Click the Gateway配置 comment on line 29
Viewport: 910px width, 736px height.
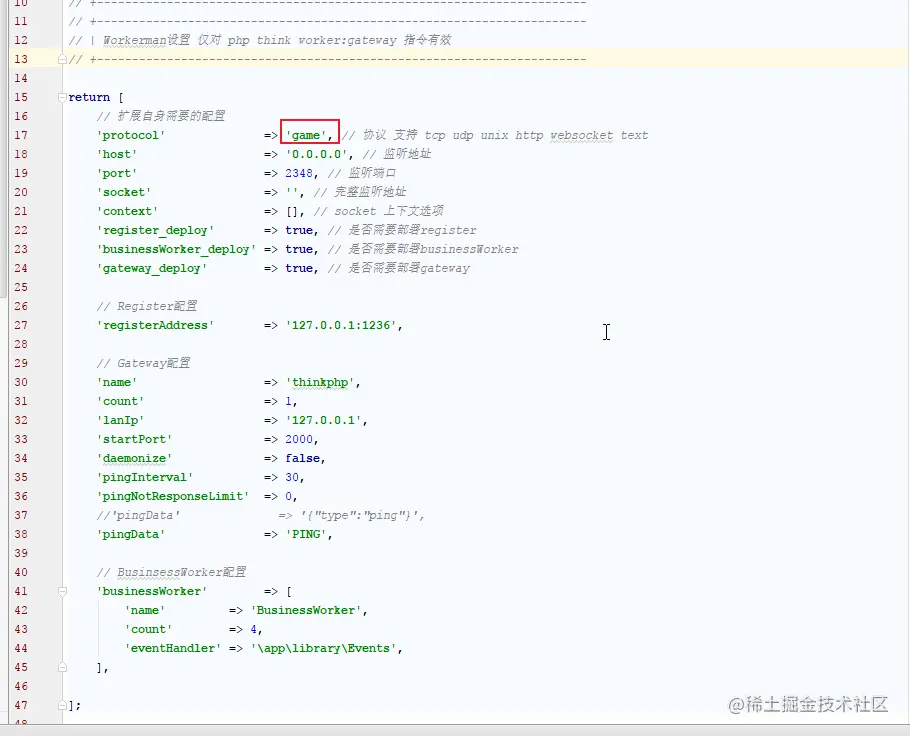click(143, 363)
